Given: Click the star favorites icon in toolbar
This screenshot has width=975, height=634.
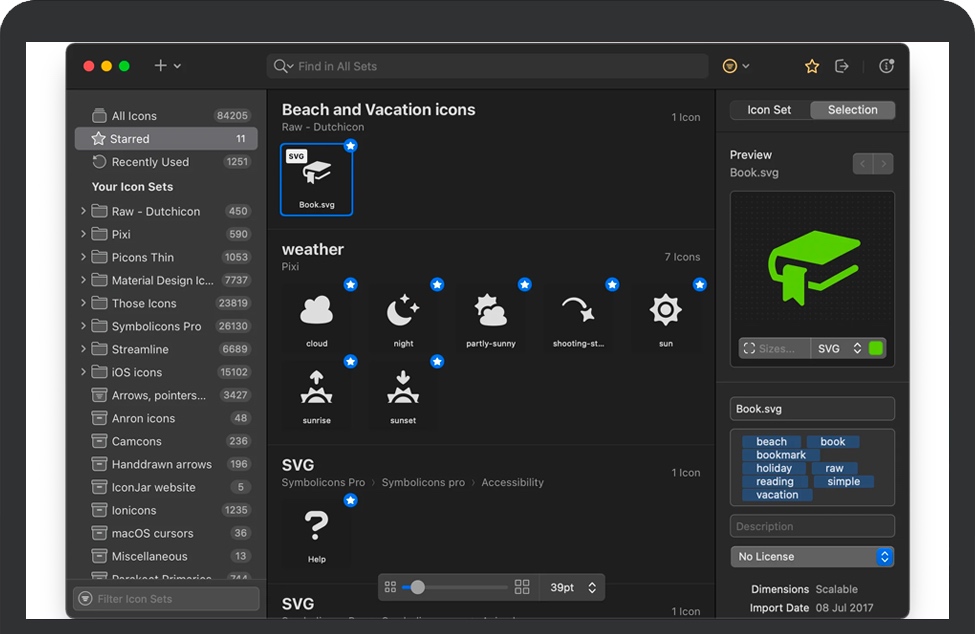Looking at the screenshot, I should pos(812,66).
